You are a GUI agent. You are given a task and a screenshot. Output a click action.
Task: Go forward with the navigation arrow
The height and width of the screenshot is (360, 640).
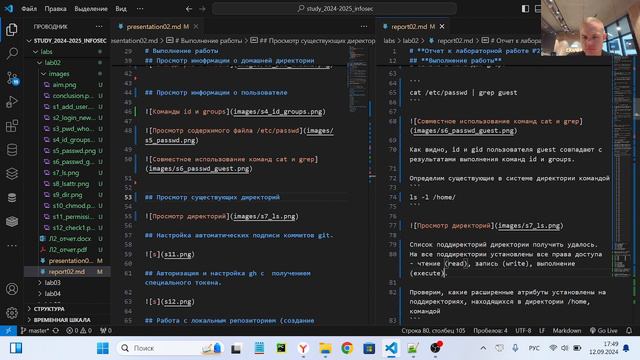tap(202, 9)
